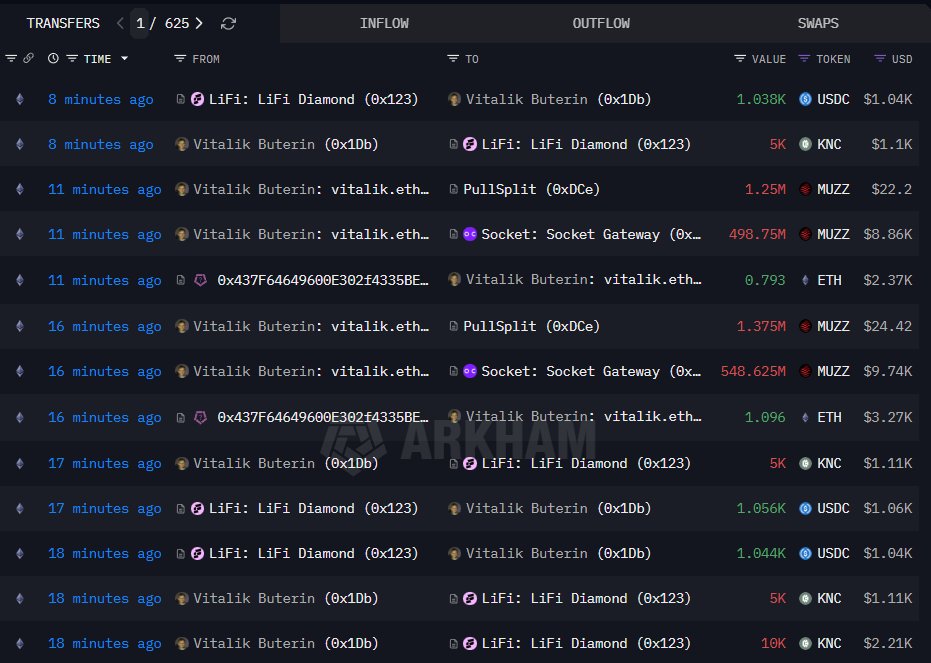
Task: Open the chain filter icon in header
Action: click(11, 58)
